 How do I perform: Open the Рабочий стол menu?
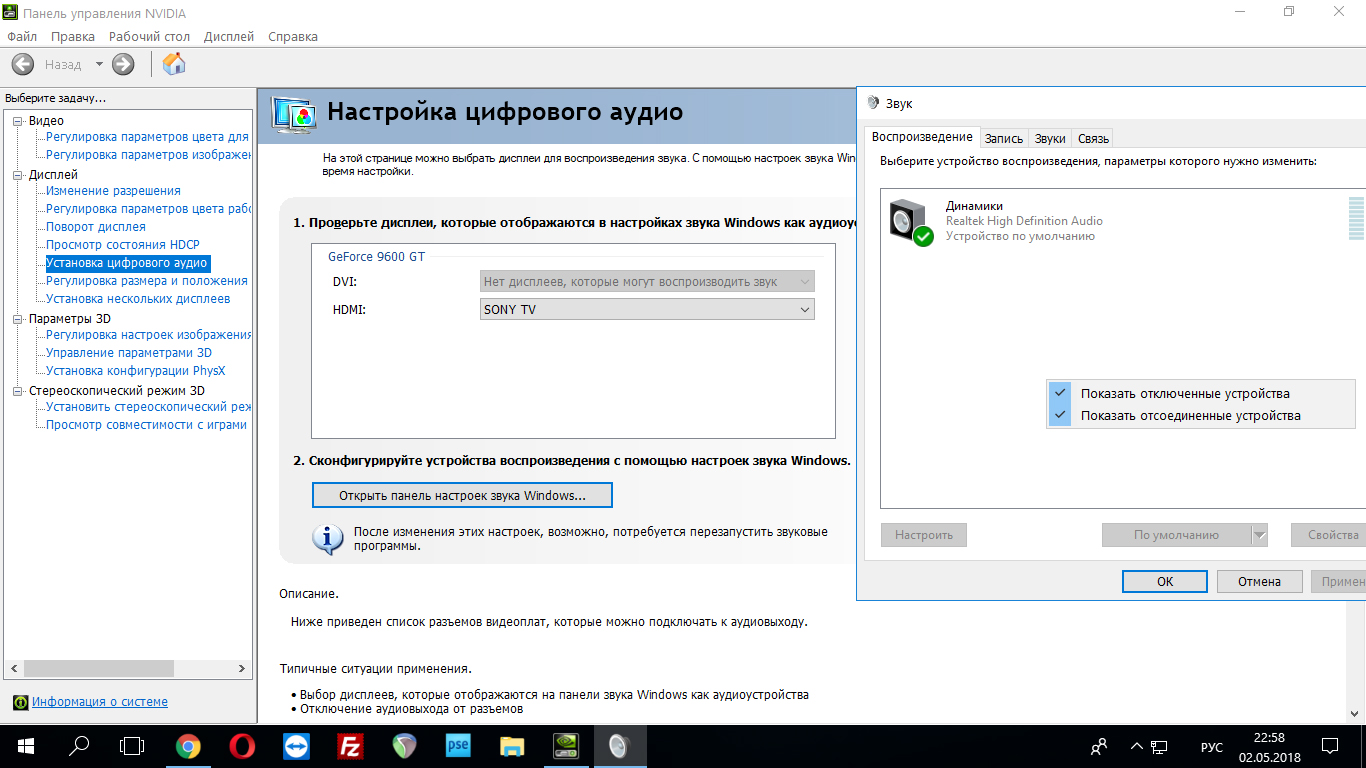[149, 36]
